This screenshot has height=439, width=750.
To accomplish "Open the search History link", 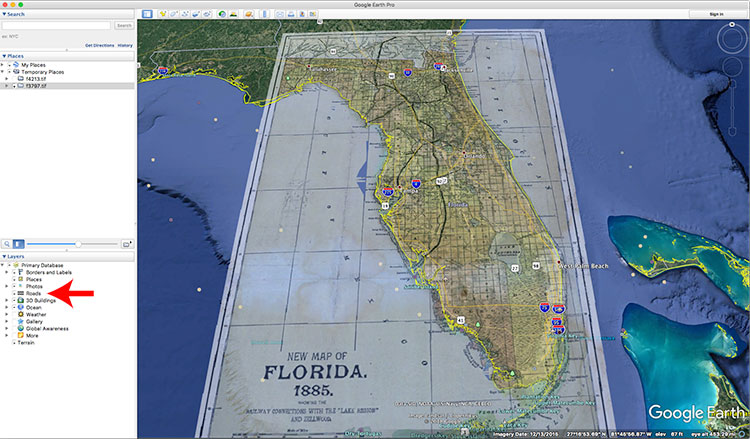I will 125,45.
